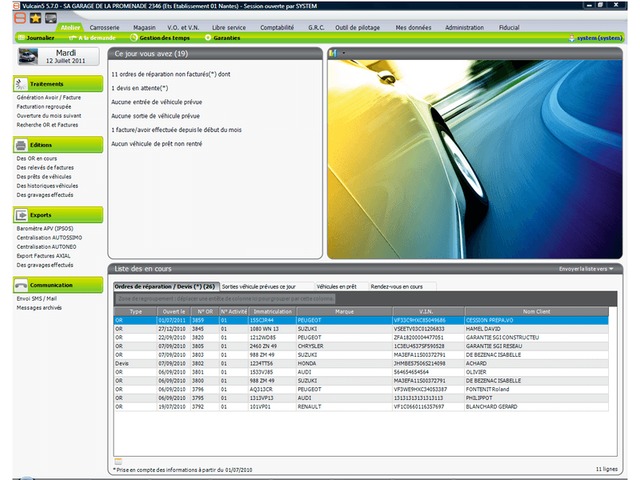Click the Exports section header
The height and width of the screenshot is (480, 640).
[58, 215]
